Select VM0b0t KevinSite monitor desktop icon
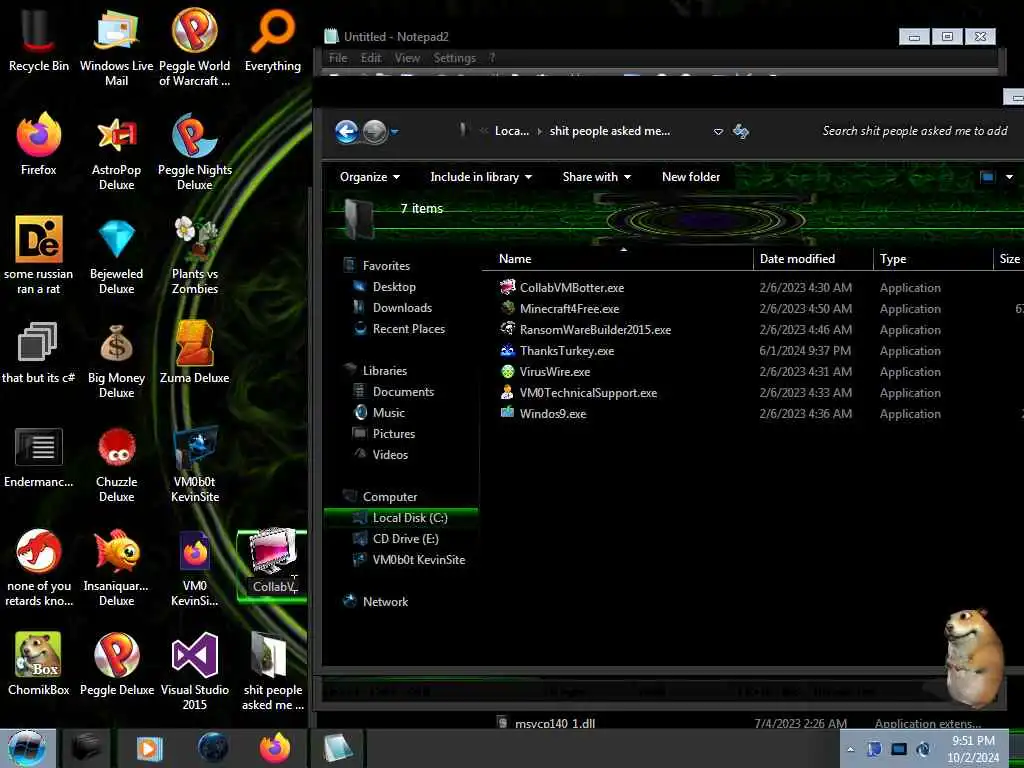1024x768 pixels. pos(195,464)
